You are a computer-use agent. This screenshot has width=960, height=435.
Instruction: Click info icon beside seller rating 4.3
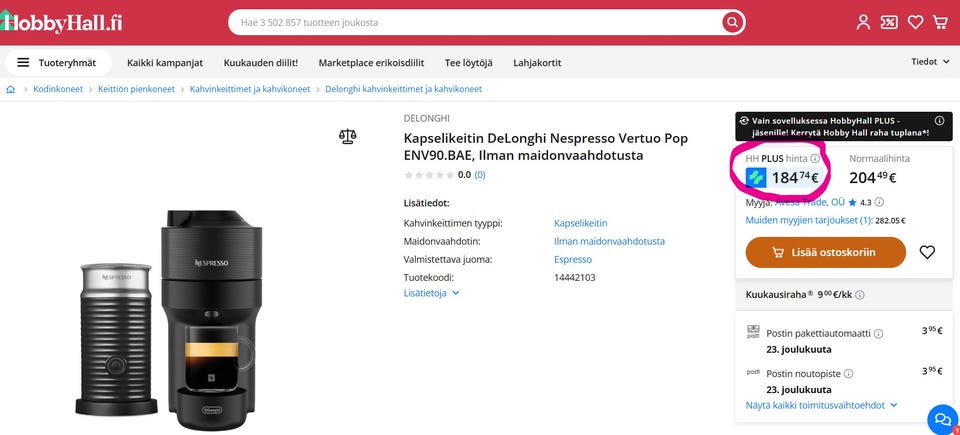click(880, 202)
